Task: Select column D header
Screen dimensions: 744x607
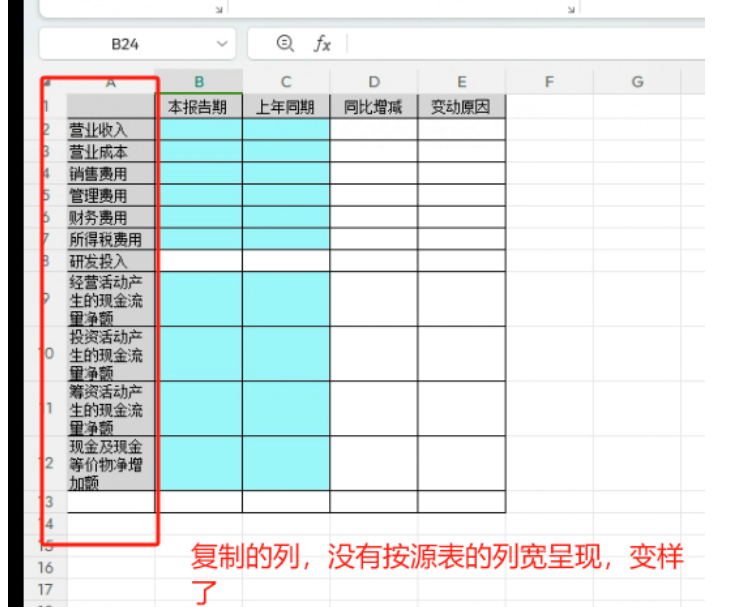Action: (374, 82)
